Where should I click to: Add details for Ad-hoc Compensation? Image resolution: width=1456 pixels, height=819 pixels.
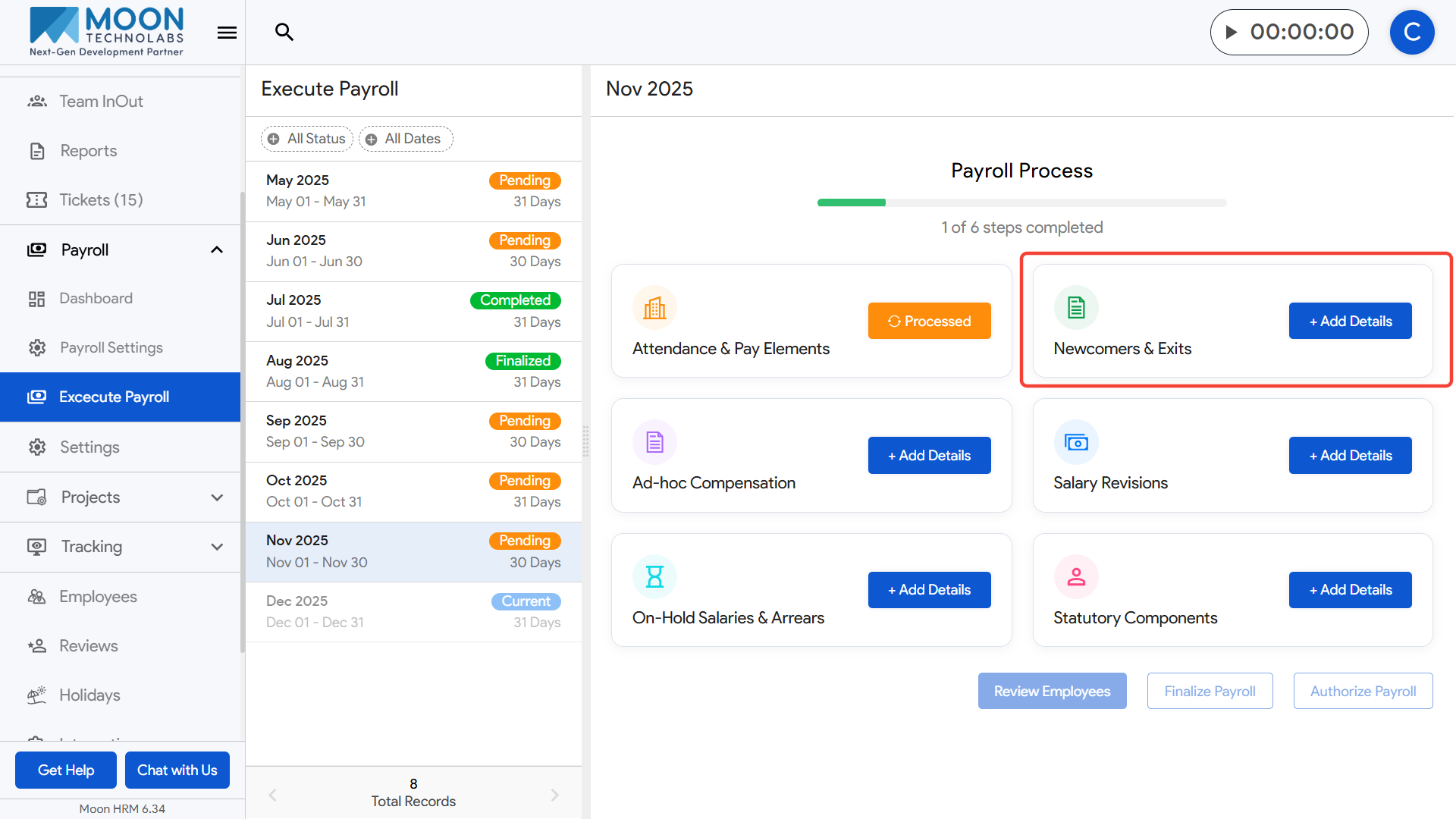(929, 455)
